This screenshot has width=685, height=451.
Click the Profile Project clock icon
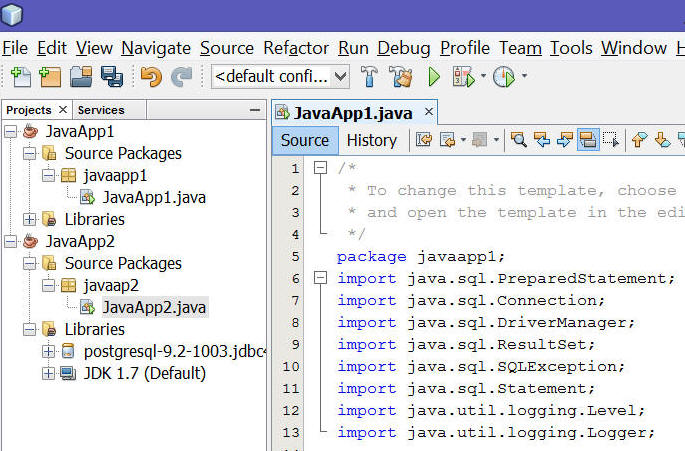pyautogui.click(x=504, y=76)
